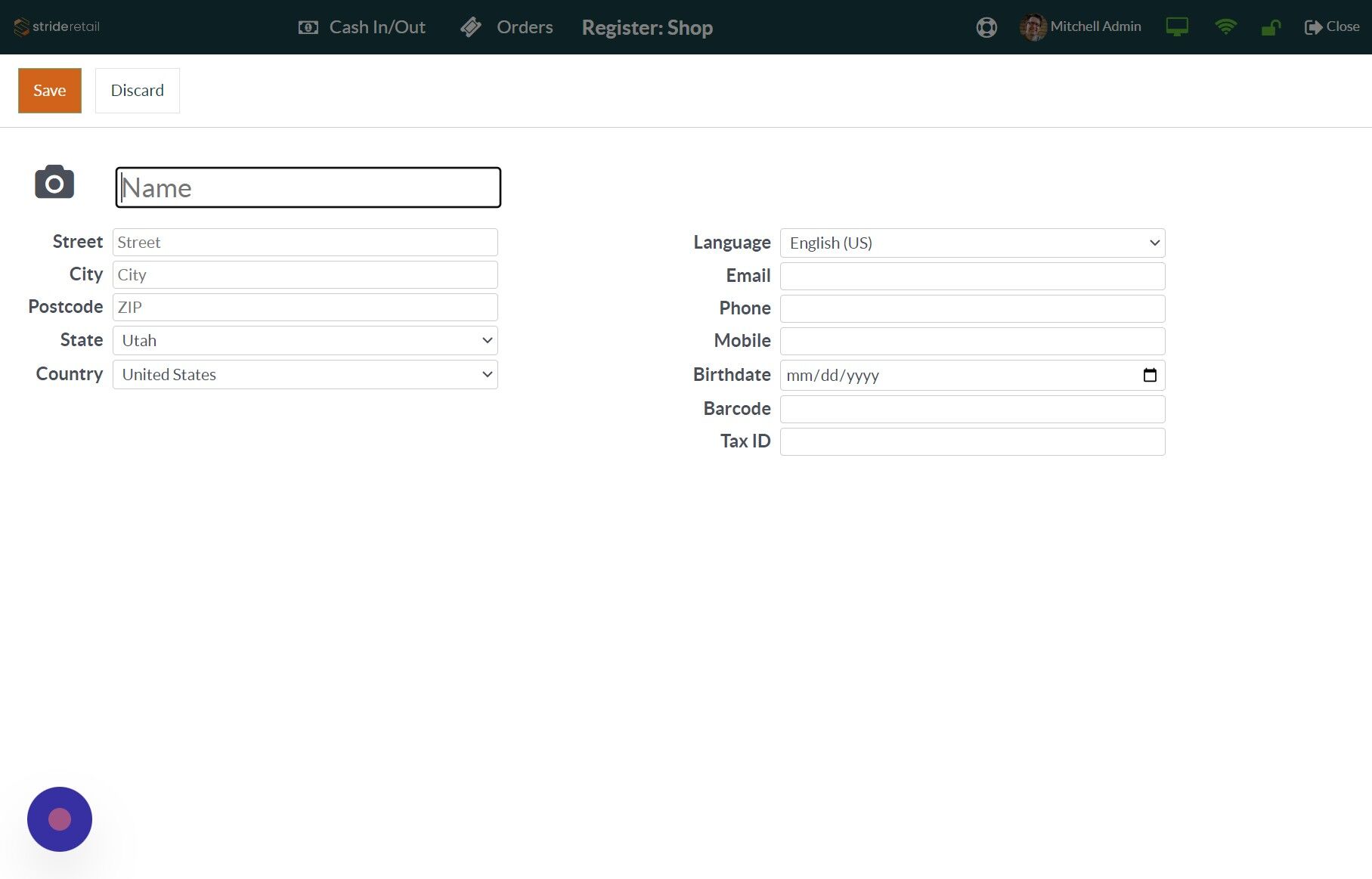Discard the customer form

[137, 90]
